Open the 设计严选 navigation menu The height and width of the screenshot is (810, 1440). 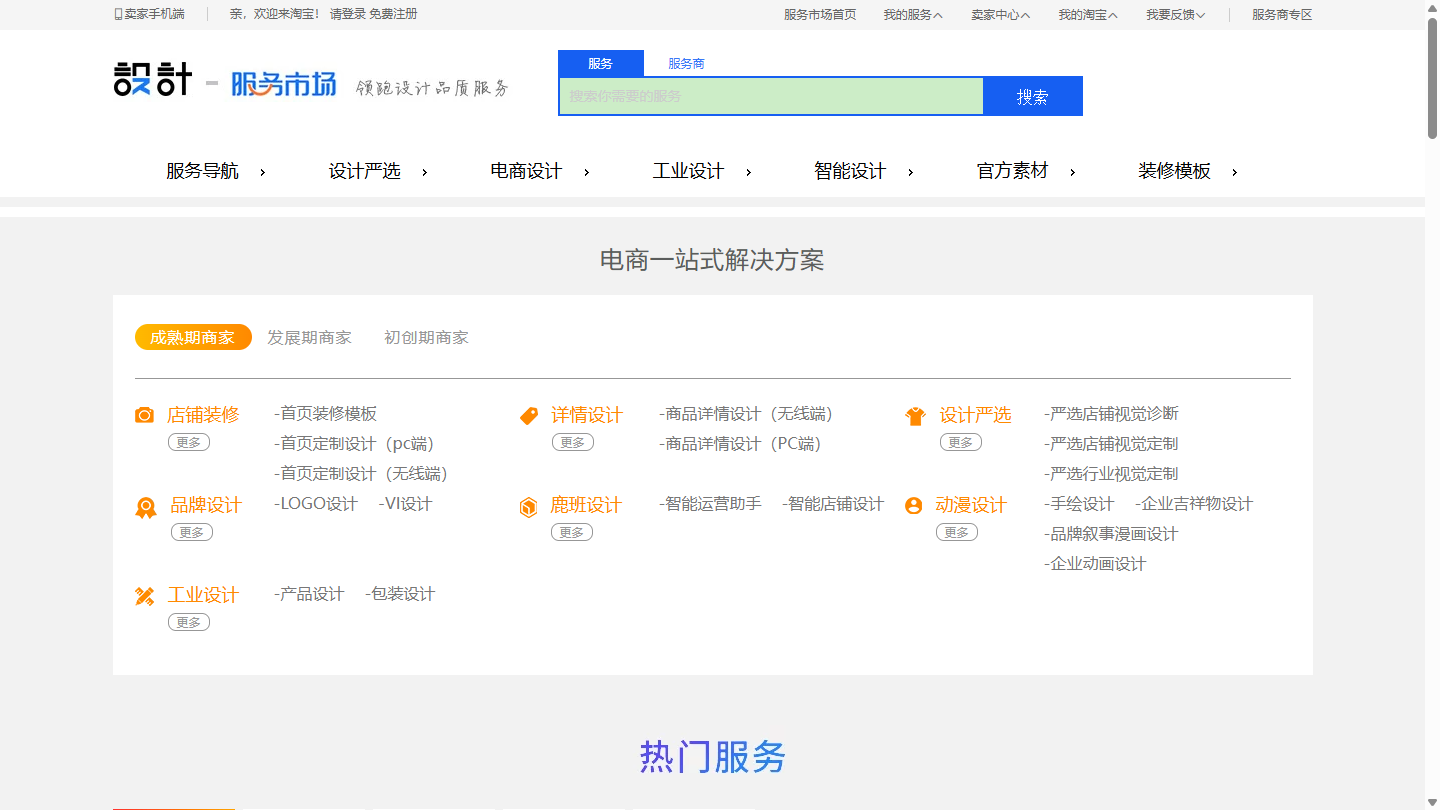pos(378,171)
